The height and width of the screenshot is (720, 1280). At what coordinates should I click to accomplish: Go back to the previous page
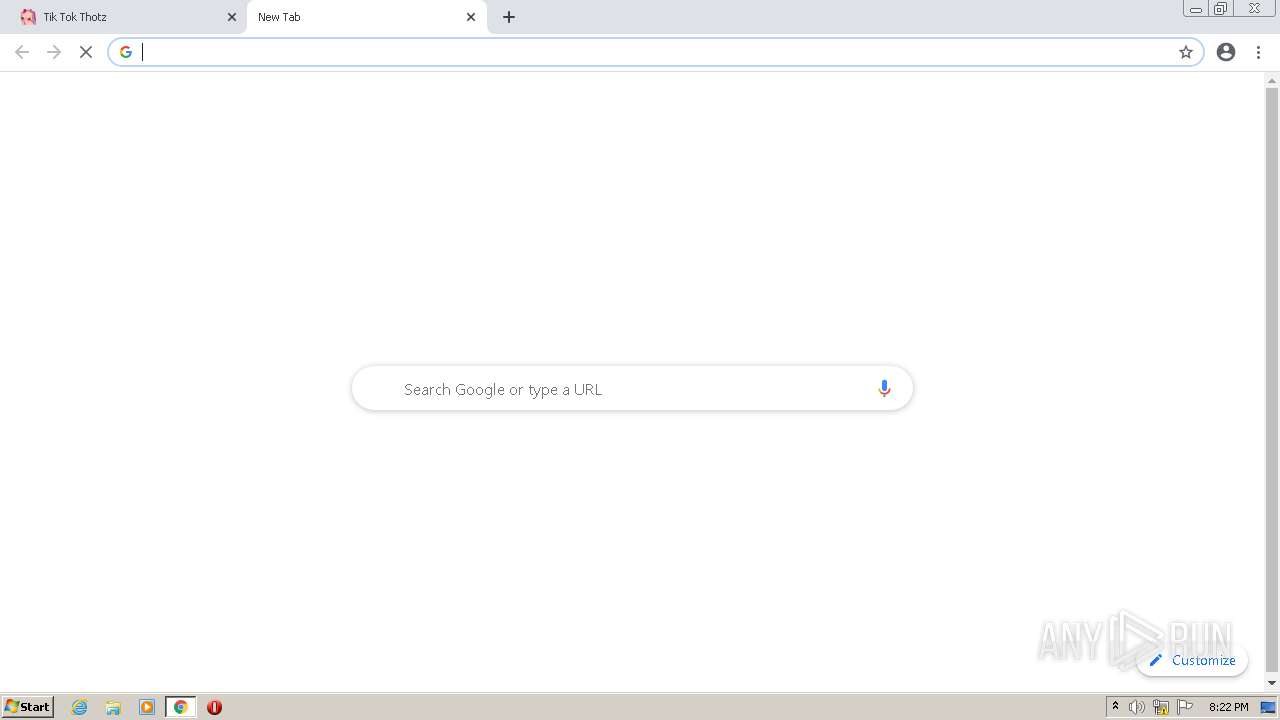pyautogui.click(x=22, y=52)
